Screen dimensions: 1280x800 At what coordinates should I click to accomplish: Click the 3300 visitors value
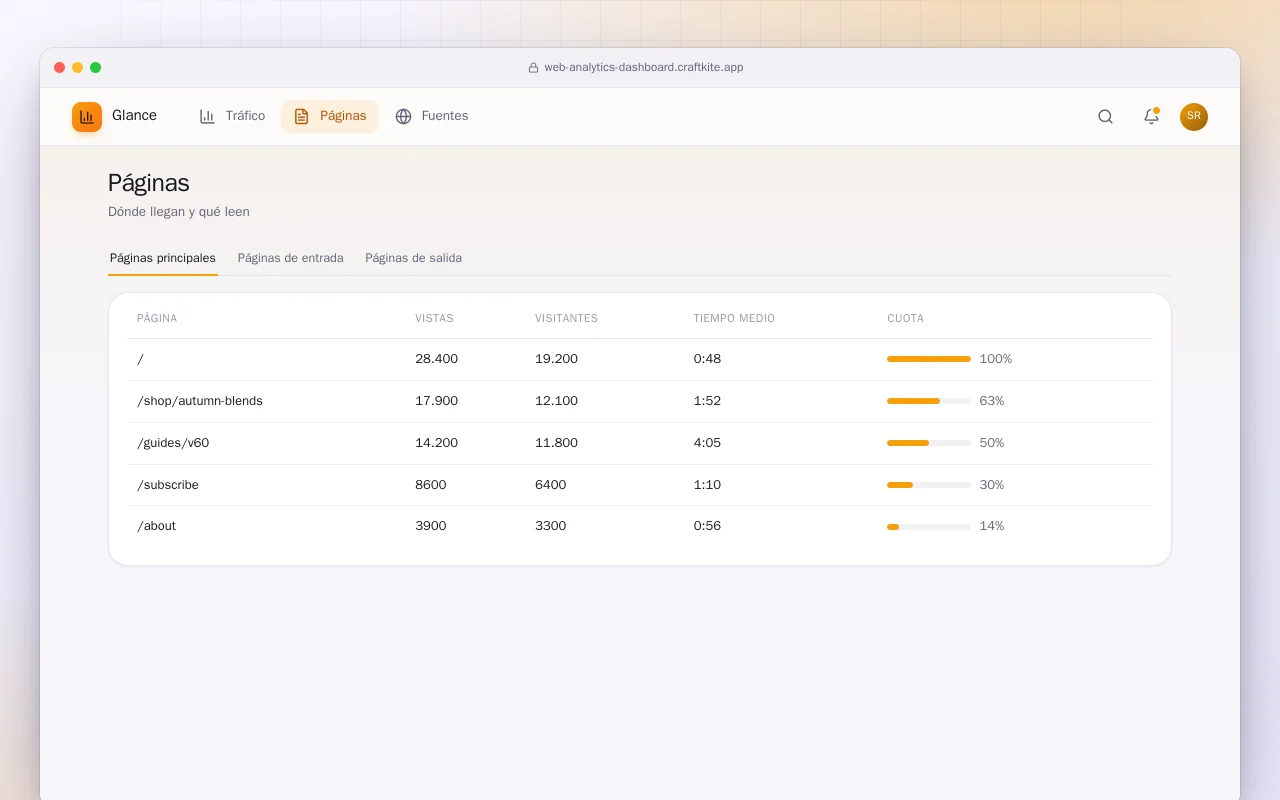551,526
